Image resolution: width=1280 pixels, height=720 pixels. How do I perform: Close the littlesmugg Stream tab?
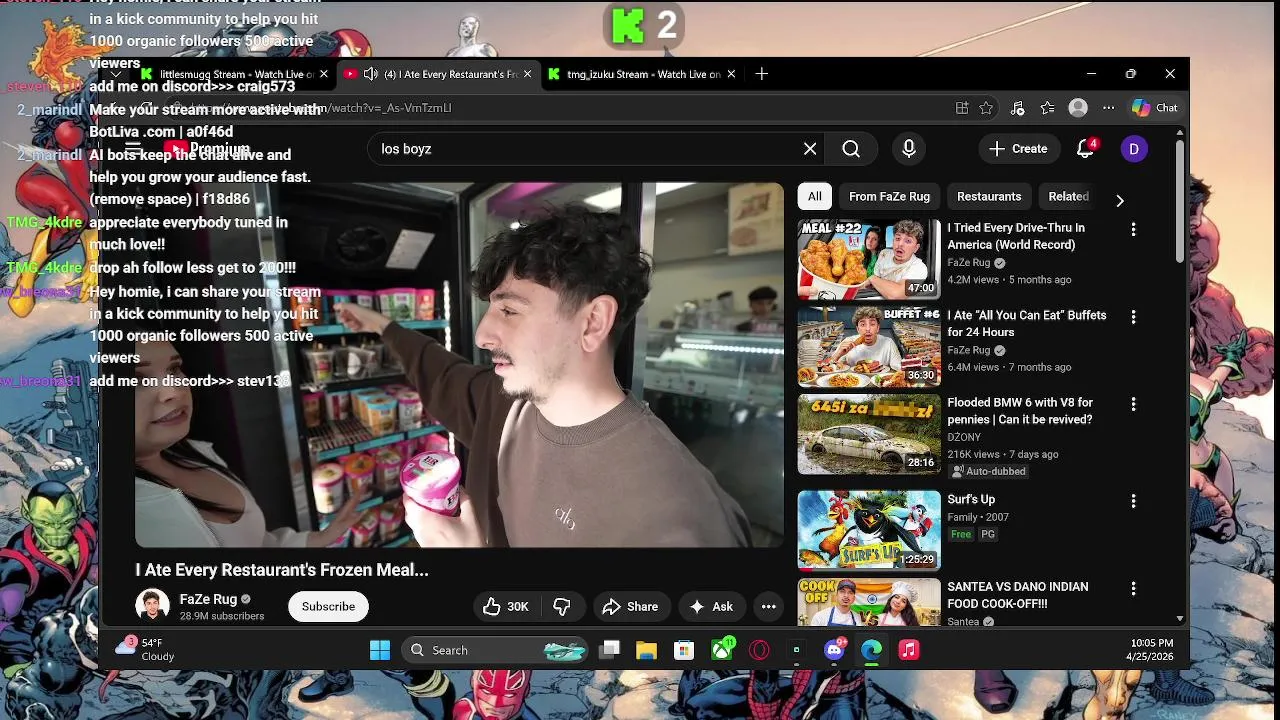pos(324,74)
